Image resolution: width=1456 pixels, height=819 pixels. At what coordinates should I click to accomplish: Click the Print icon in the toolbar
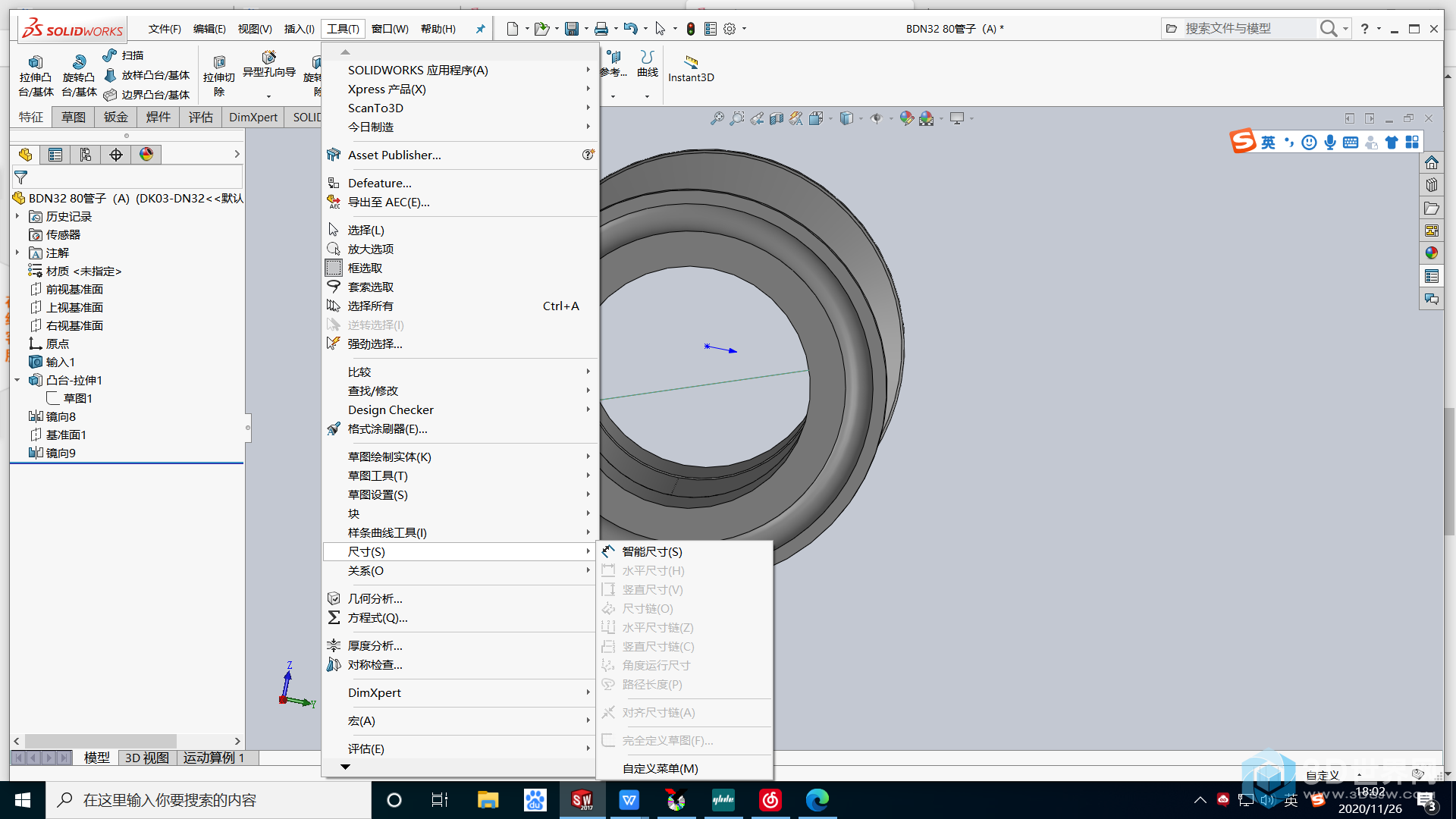tap(601, 29)
